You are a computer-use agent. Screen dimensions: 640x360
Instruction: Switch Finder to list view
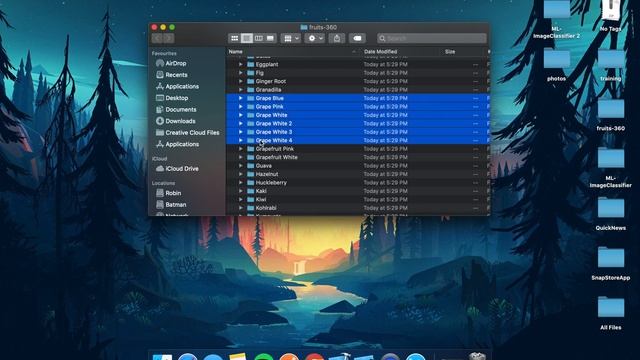tap(247, 38)
